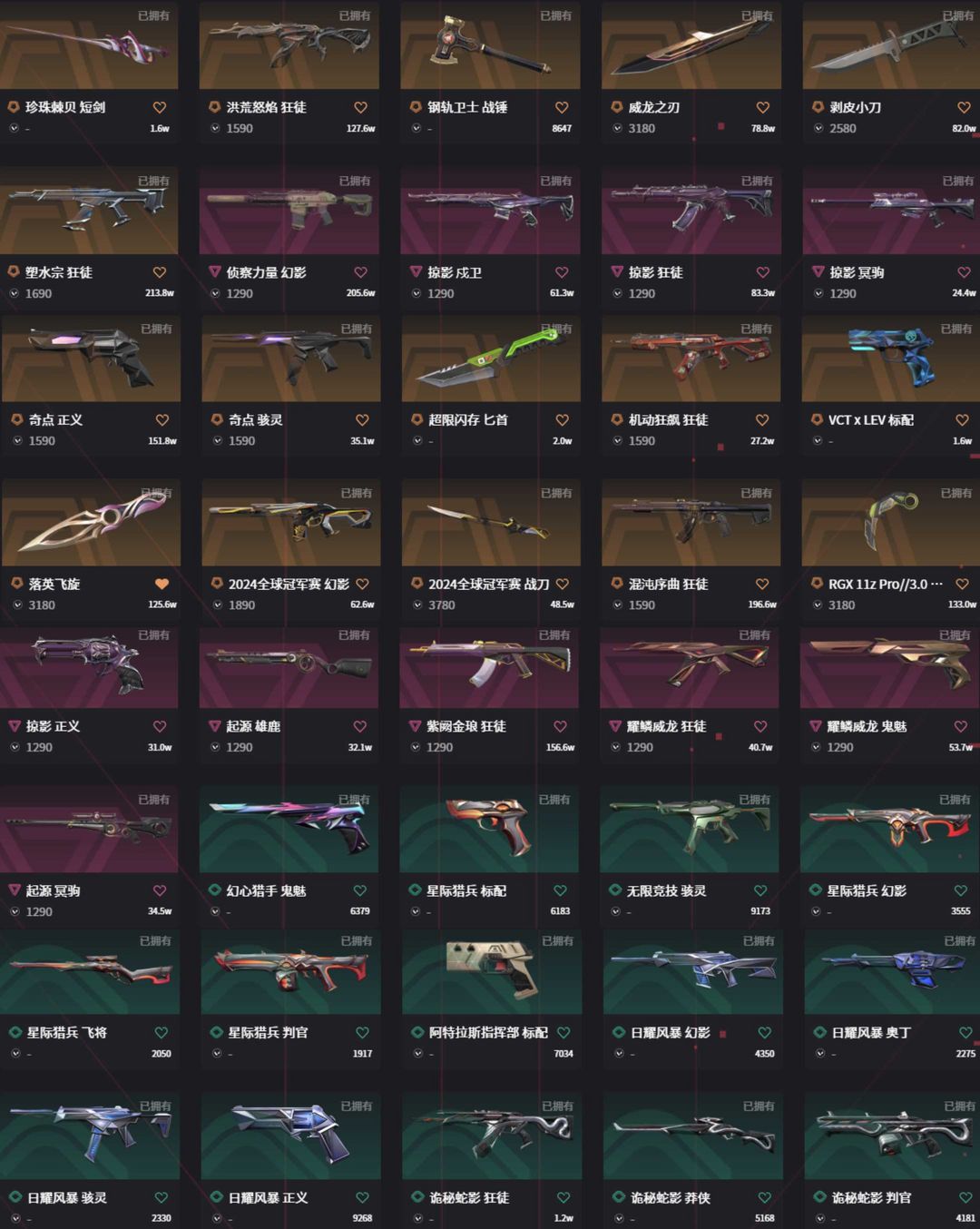The image size is (980, 1229).
Task: Select the 已拥有 label on 钢轨卫士 战锤
Action: pos(555,15)
